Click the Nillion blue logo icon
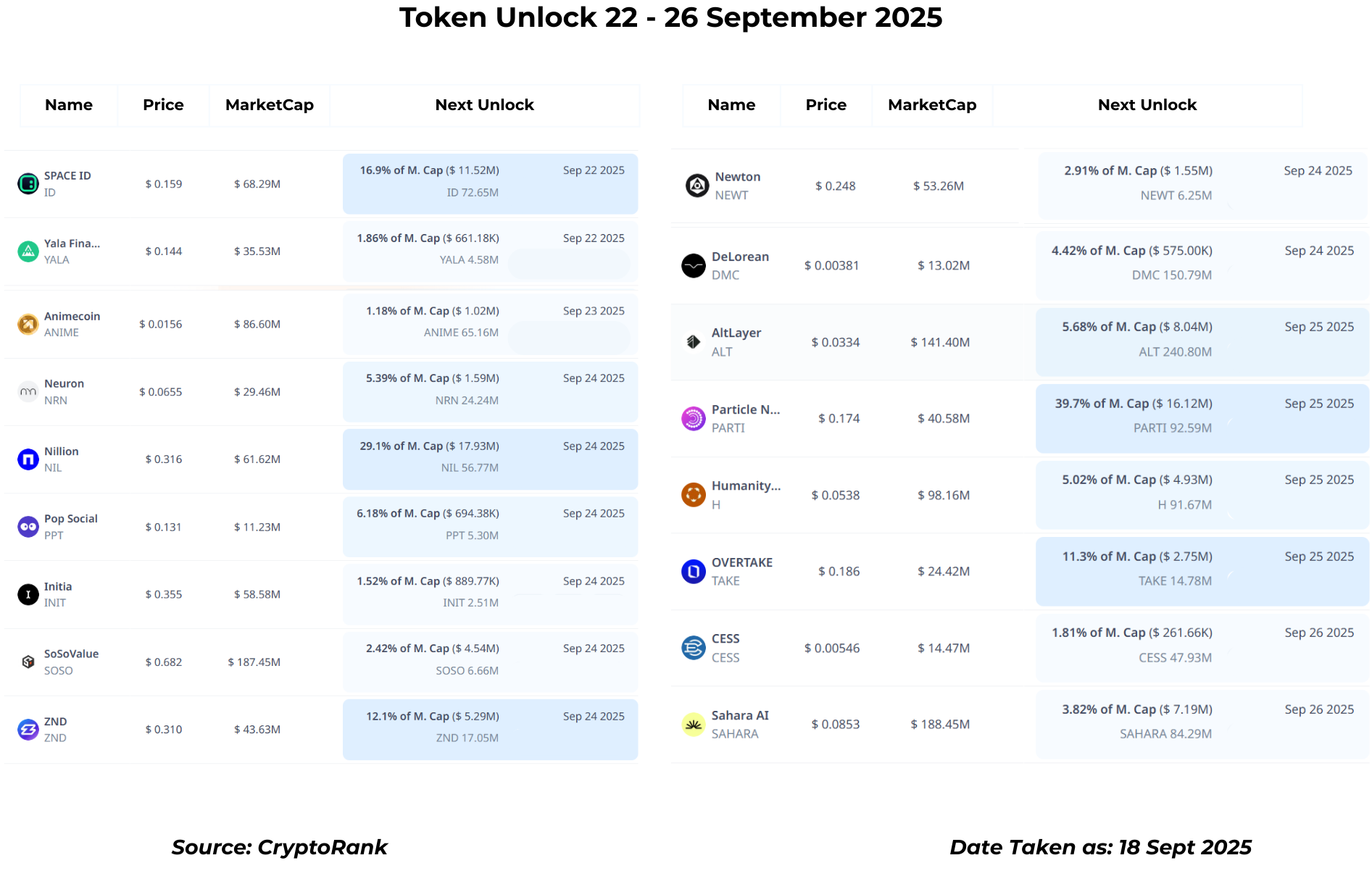The height and width of the screenshot is (871, 1372). tap(28, 459)
